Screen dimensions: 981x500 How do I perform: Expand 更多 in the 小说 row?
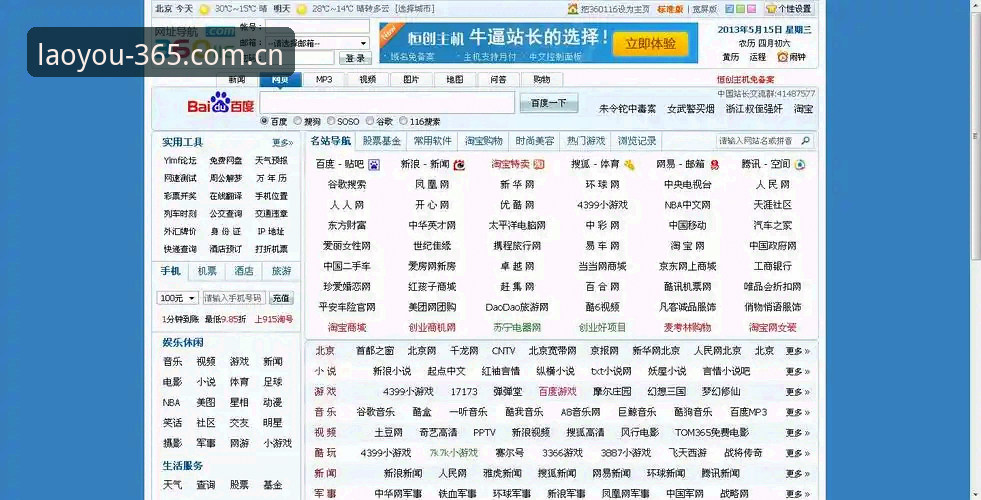[798, 371]
